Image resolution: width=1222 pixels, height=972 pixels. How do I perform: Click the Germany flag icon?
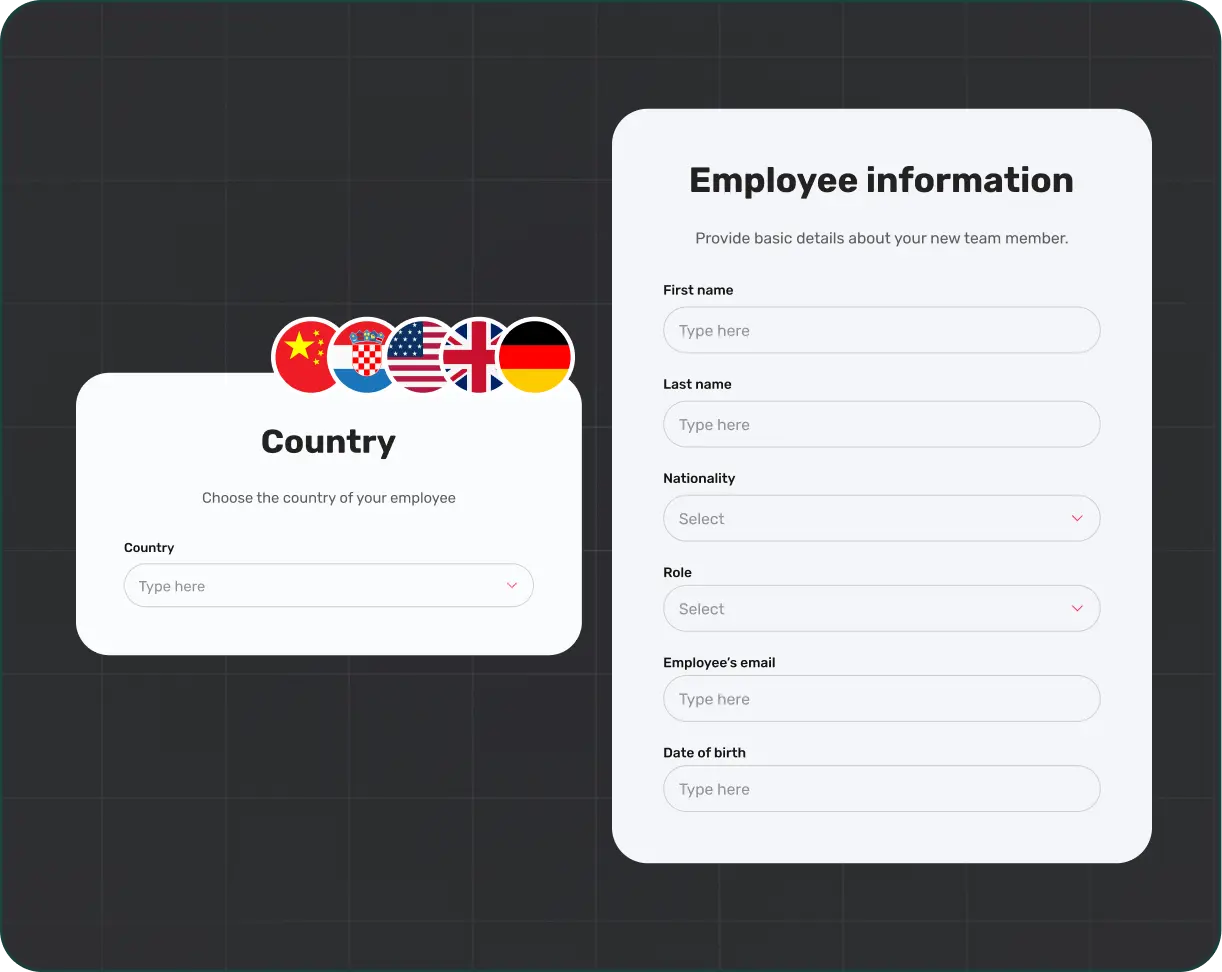535,355
